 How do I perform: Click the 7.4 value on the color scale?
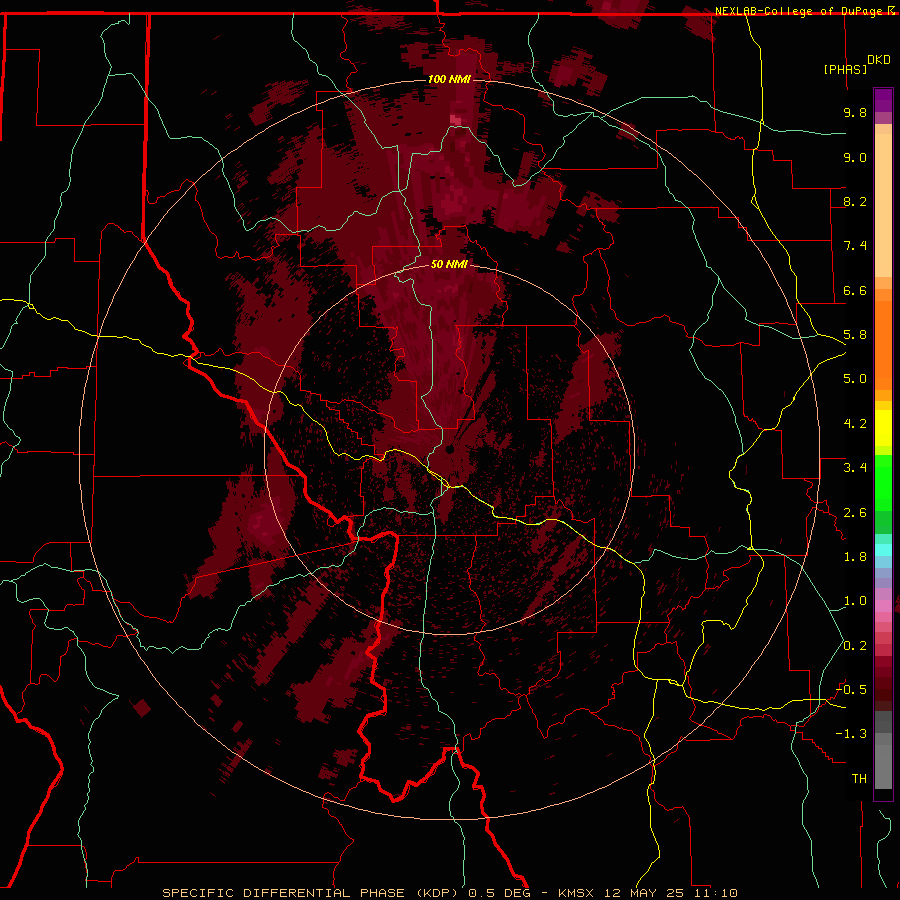pos(855,246)
